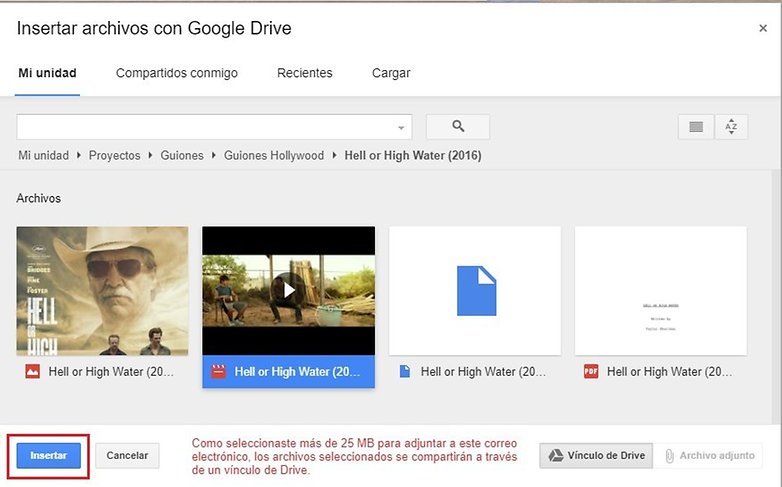This screenshot has height=487, width=782.
Task: Click the Archivos section heading
Action: pyautogui.click(x=38, y=199)
